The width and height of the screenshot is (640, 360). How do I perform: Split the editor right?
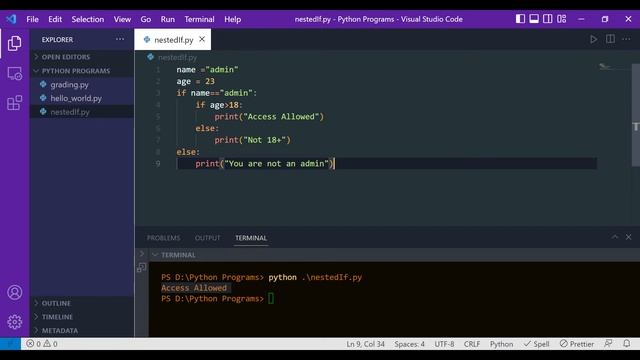(x=610, y=39)
